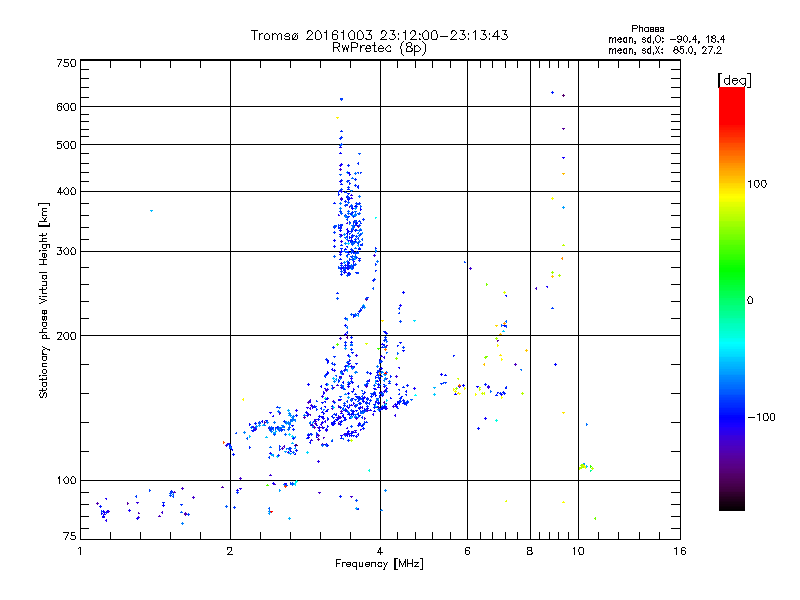Click the y-axis tick label "750"

click(66, 63)
